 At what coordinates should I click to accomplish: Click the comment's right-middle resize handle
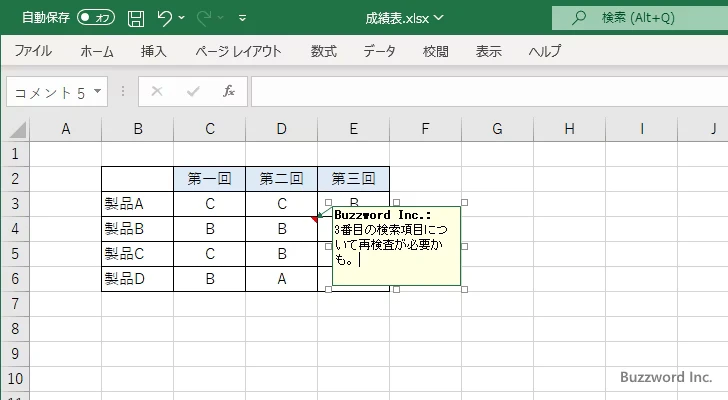point(464,246)
